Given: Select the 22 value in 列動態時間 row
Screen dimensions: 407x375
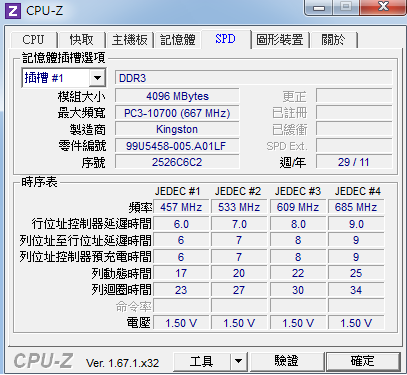Looking at the screenshot, I should click(298, 273).
